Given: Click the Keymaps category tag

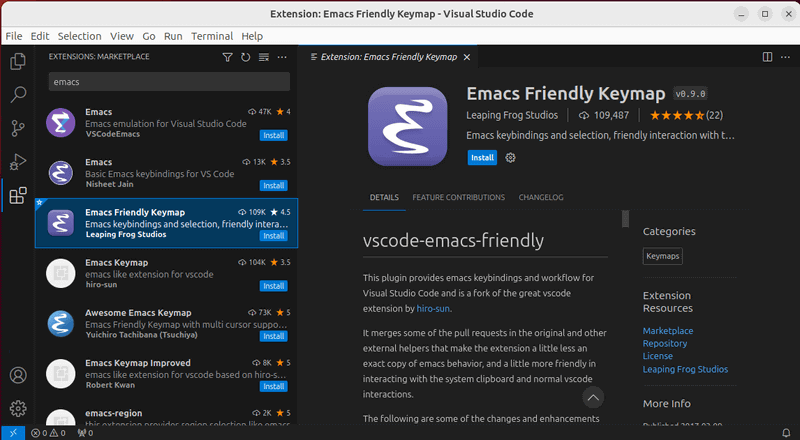Looking at the screenshot, I should tap(662, 256).
